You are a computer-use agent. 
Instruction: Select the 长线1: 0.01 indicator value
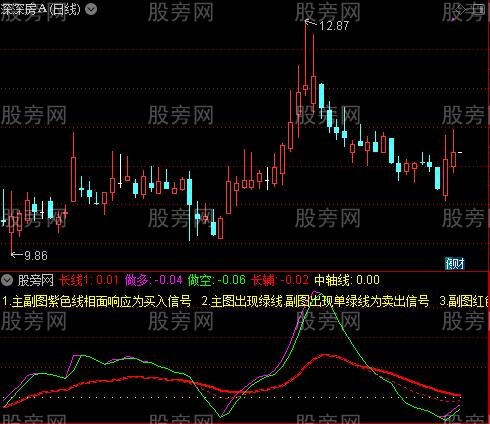point(89,280)
